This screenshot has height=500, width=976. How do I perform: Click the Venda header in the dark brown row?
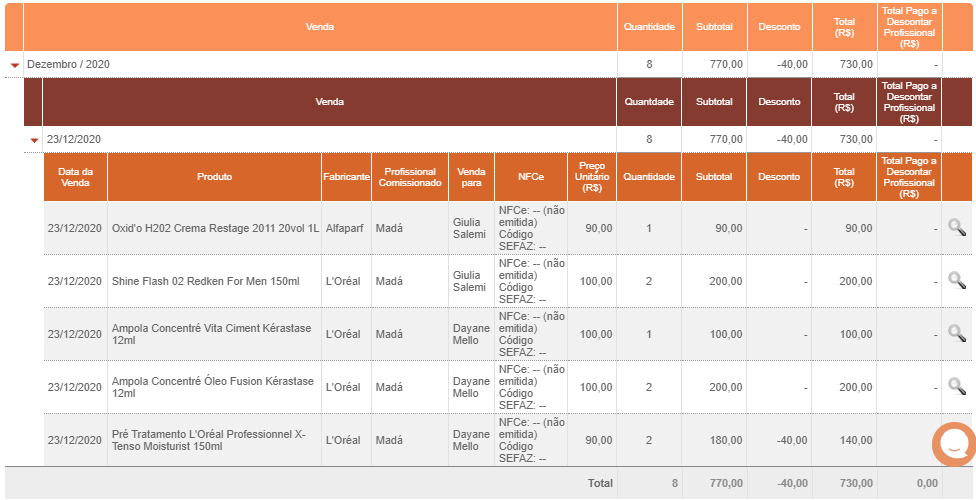pyautogui.click(x=329, y=101)
